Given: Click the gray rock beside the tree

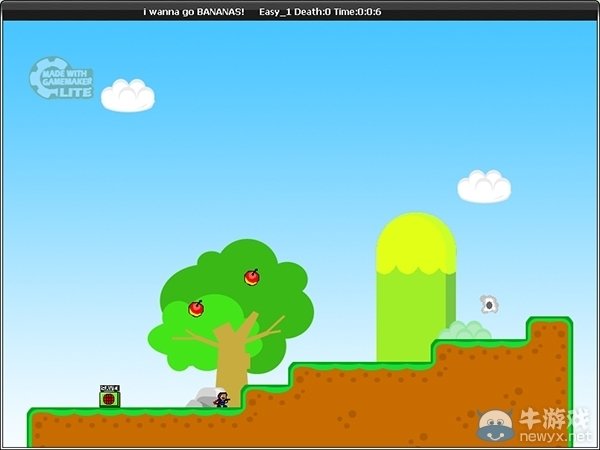Looking at the screenshot, I should 204,397.
